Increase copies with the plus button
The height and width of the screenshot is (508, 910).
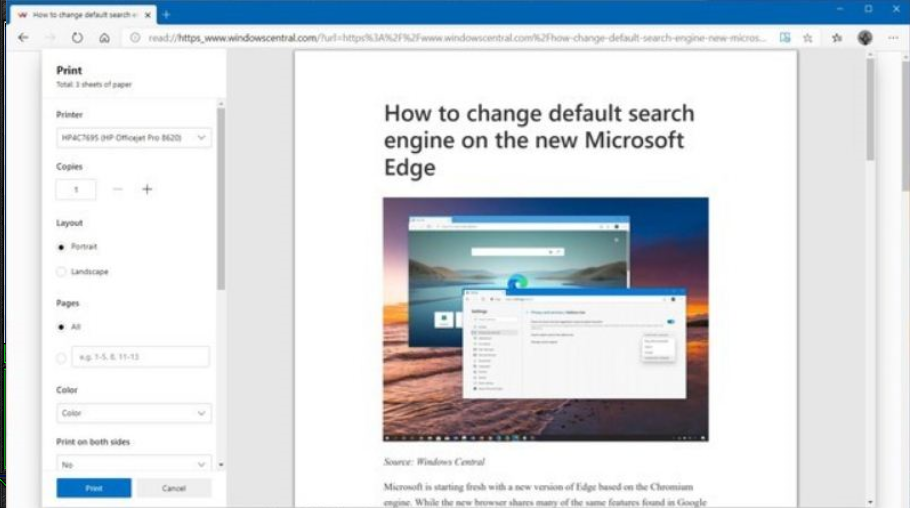[147, 189]
